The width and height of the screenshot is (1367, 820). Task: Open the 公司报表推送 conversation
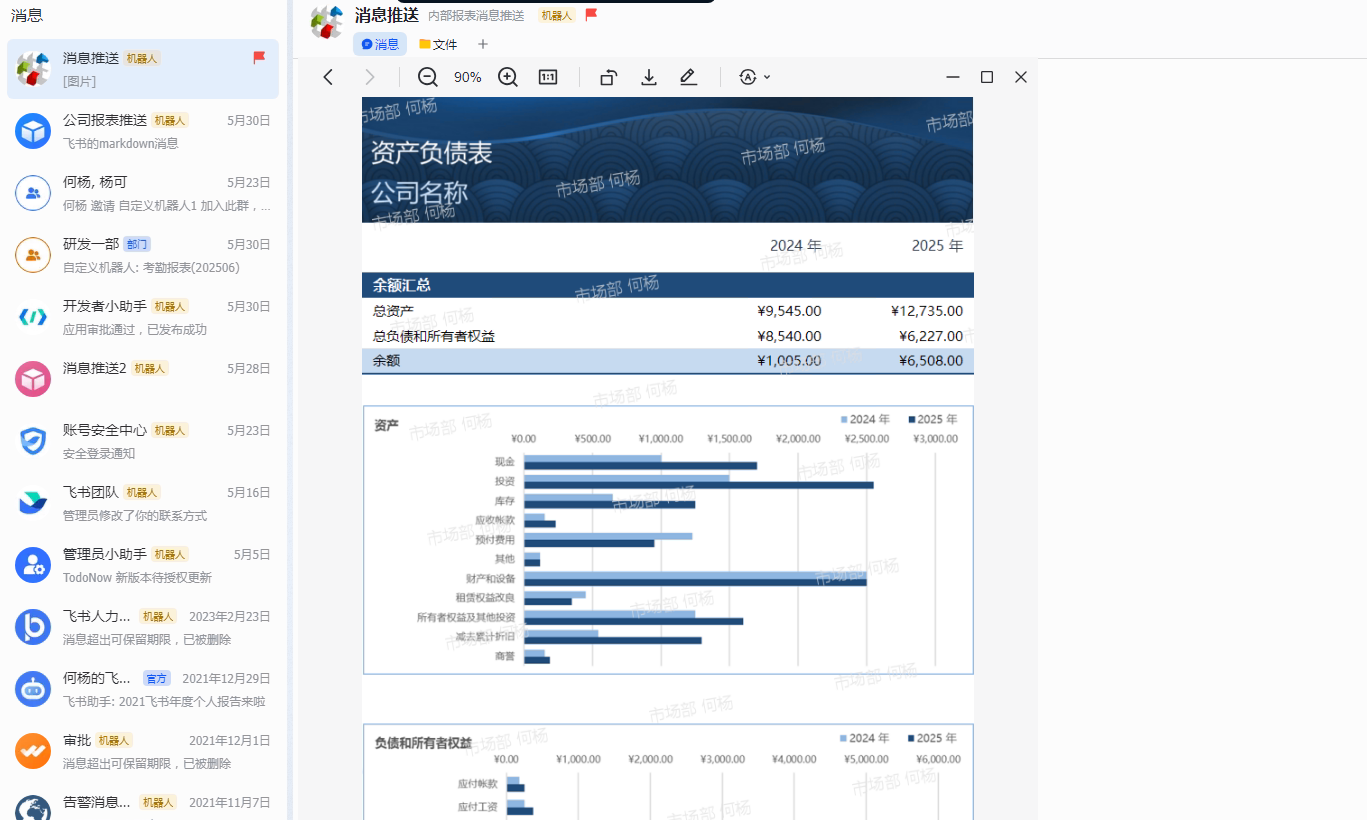click(x=143, y=131)
